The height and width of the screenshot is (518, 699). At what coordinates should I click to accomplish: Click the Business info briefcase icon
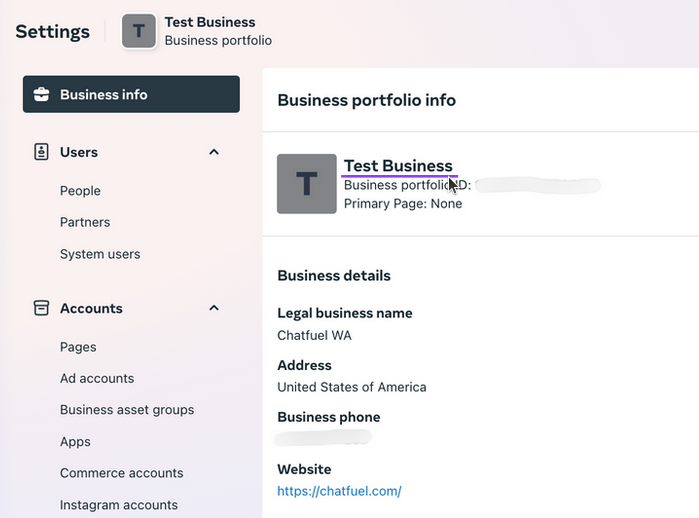coord(41,95)
